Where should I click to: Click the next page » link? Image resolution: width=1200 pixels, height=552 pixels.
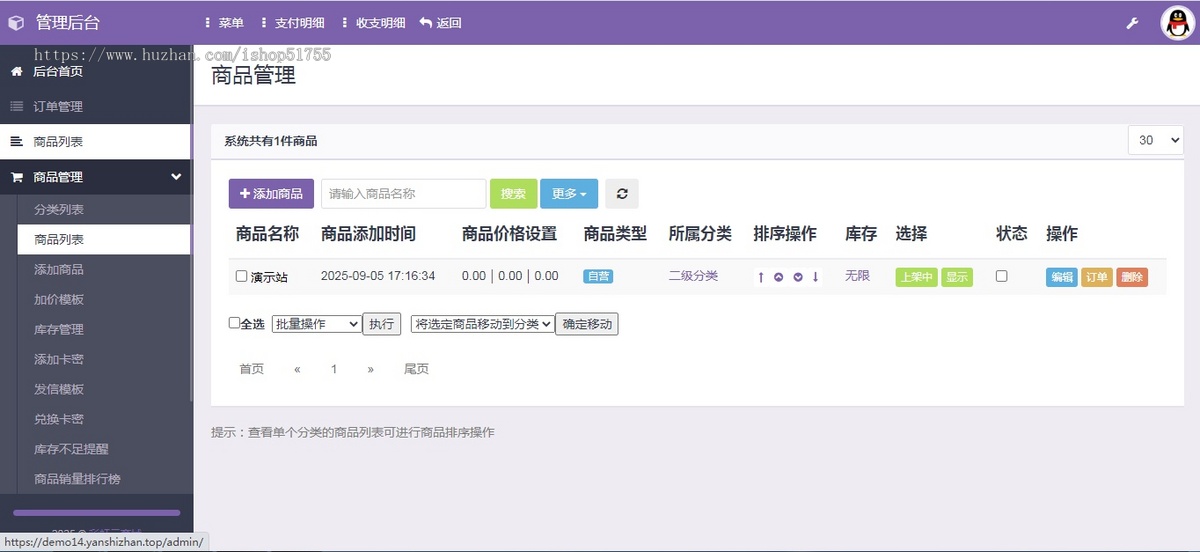point(370,369)
